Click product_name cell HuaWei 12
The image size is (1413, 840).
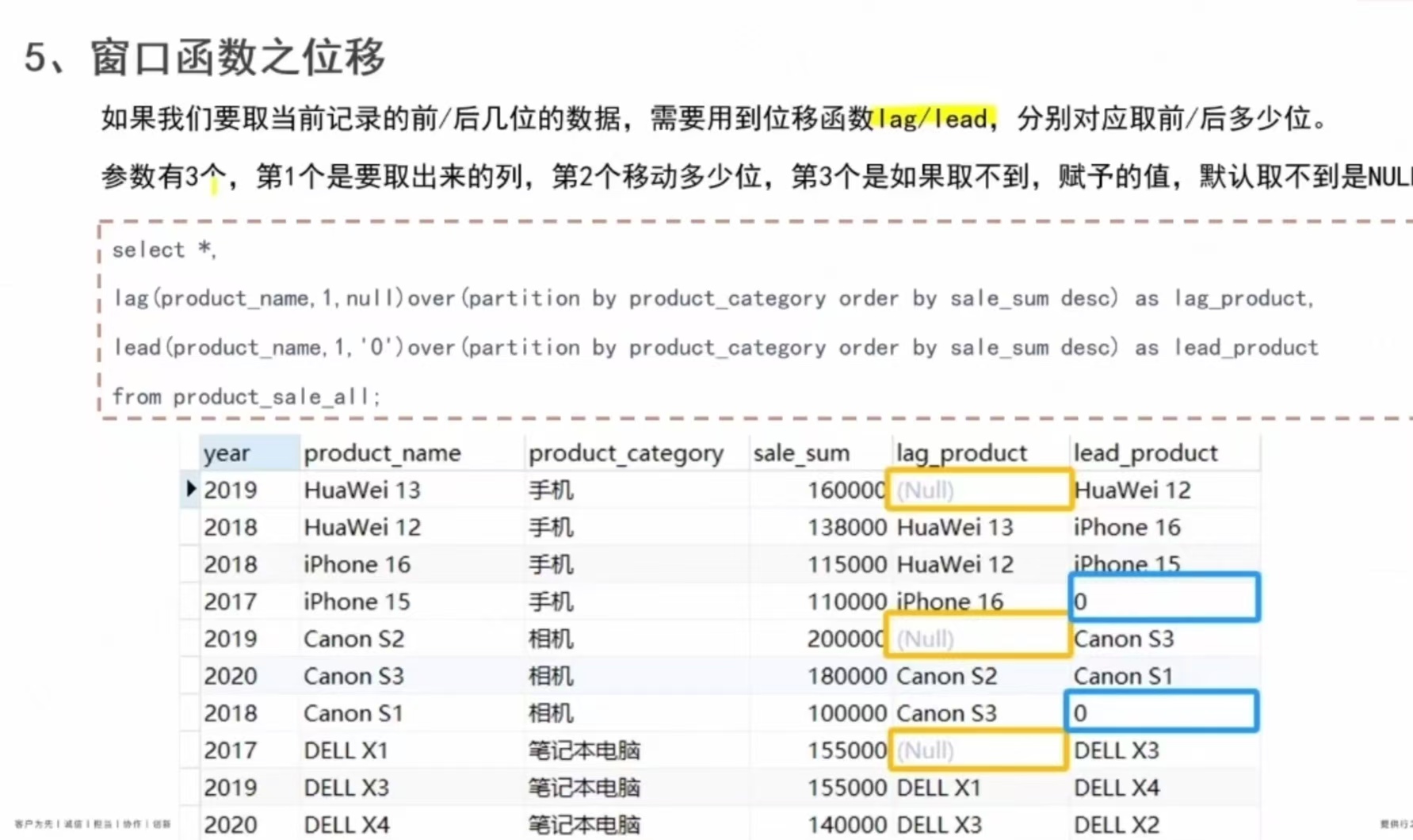(362, 527)
